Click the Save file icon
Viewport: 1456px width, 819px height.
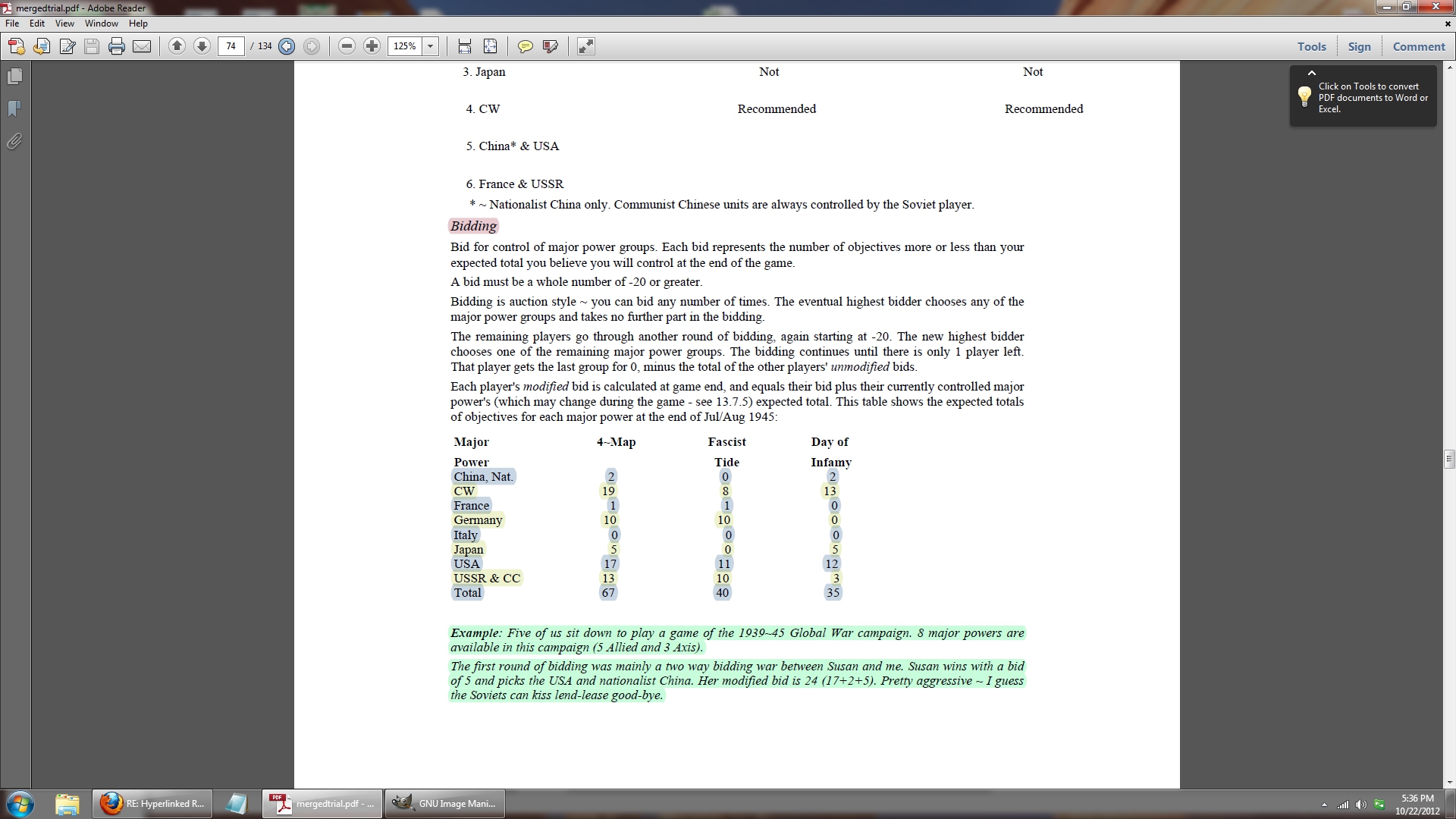click(x=92, y=46)
